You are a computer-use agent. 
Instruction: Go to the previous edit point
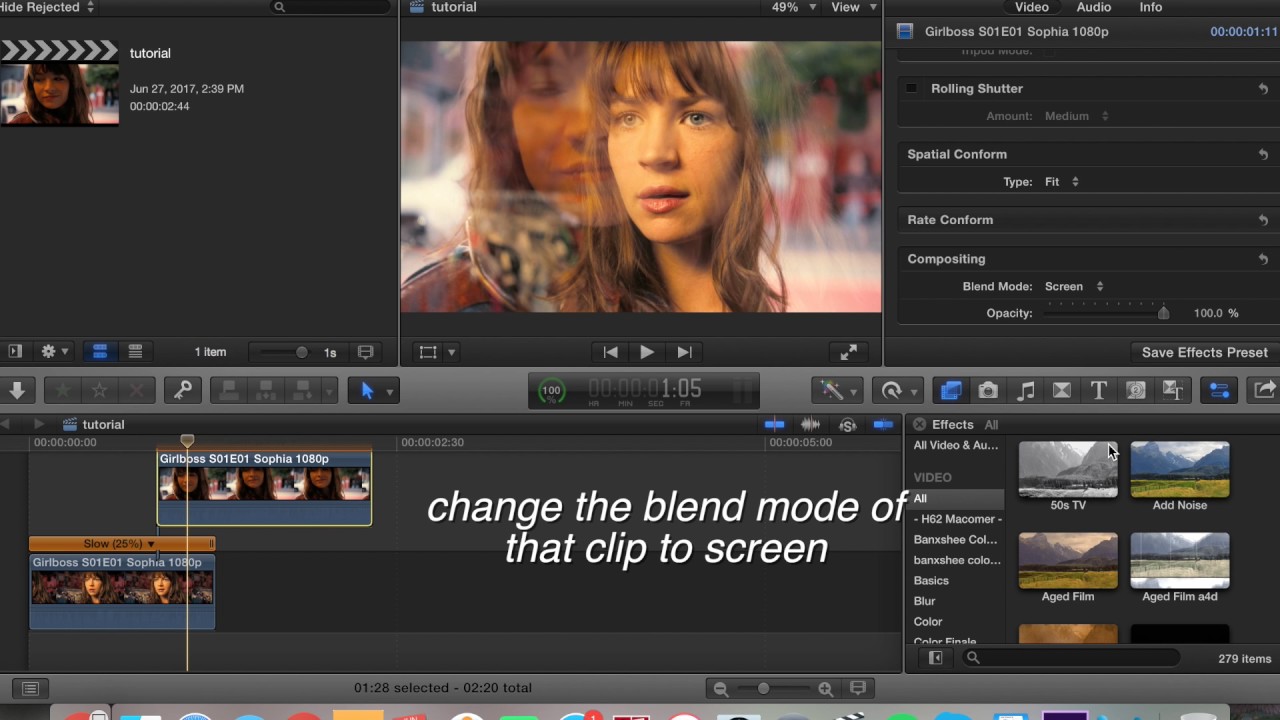[x=610, y=352]
